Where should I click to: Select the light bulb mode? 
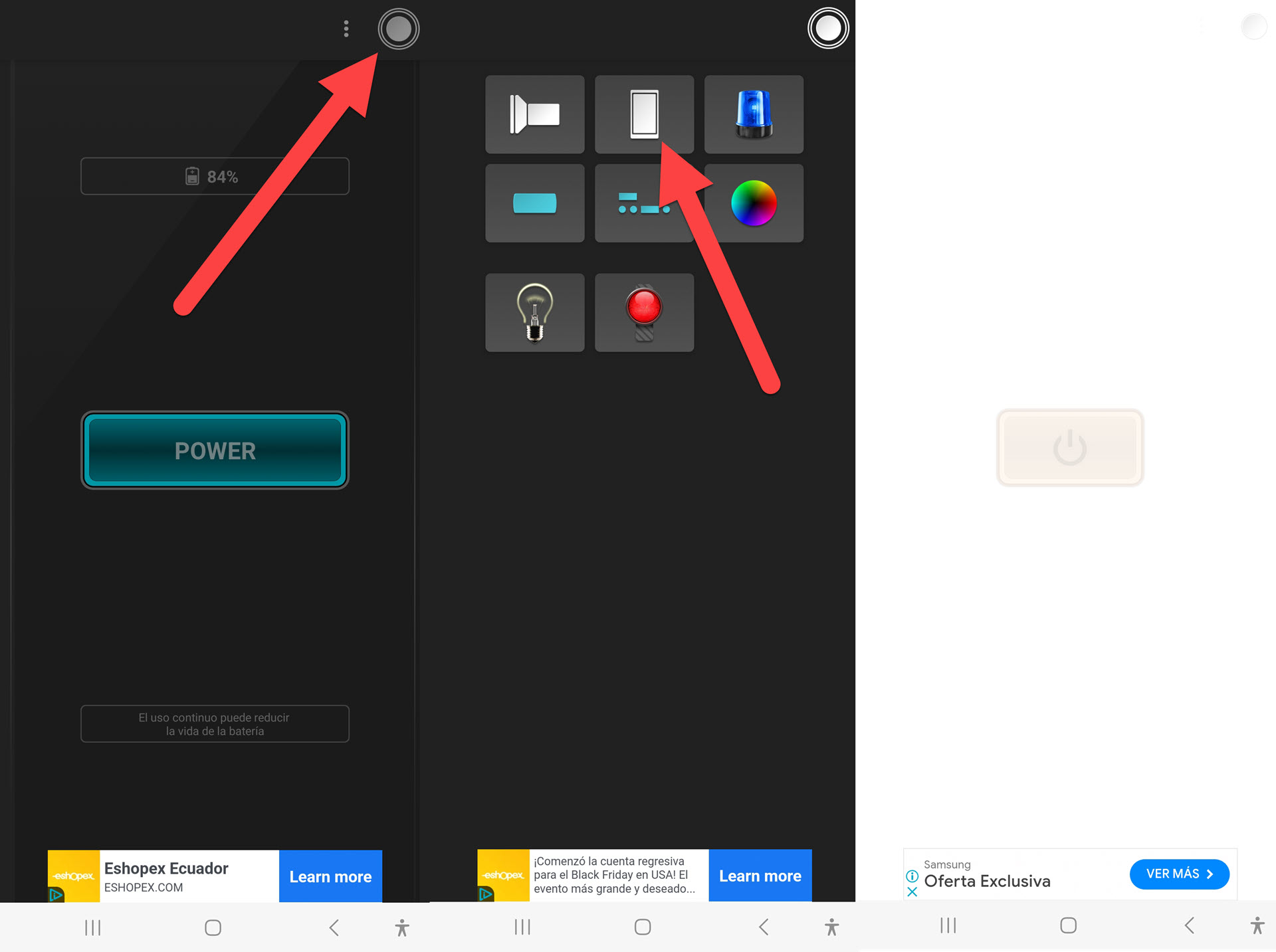(x=534, y=312)
